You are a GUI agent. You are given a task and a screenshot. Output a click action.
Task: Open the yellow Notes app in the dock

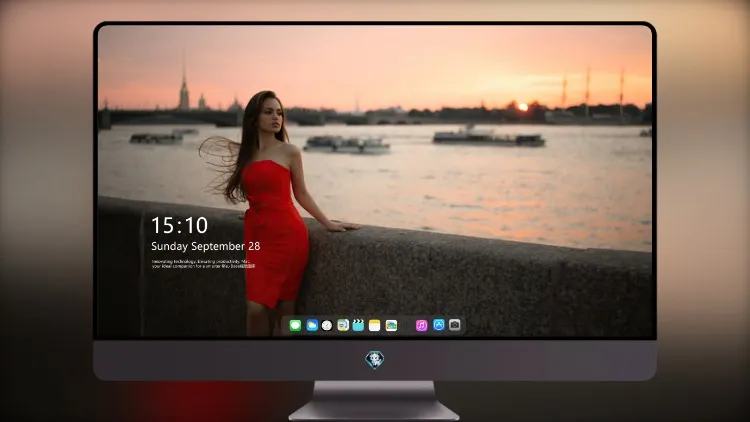pyautogui.click(x=375, y=325)
